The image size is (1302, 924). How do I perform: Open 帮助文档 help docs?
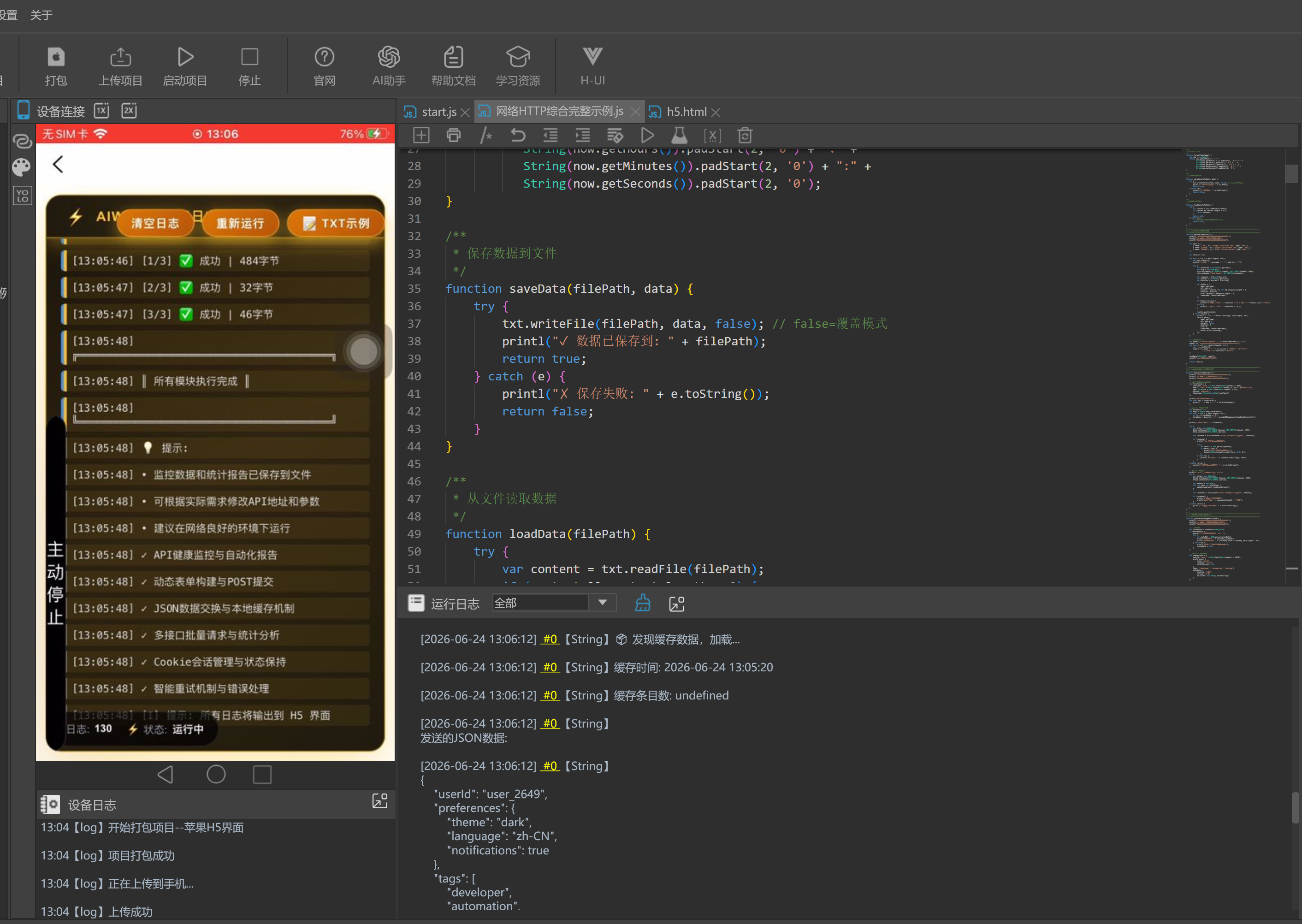(453, 65)
